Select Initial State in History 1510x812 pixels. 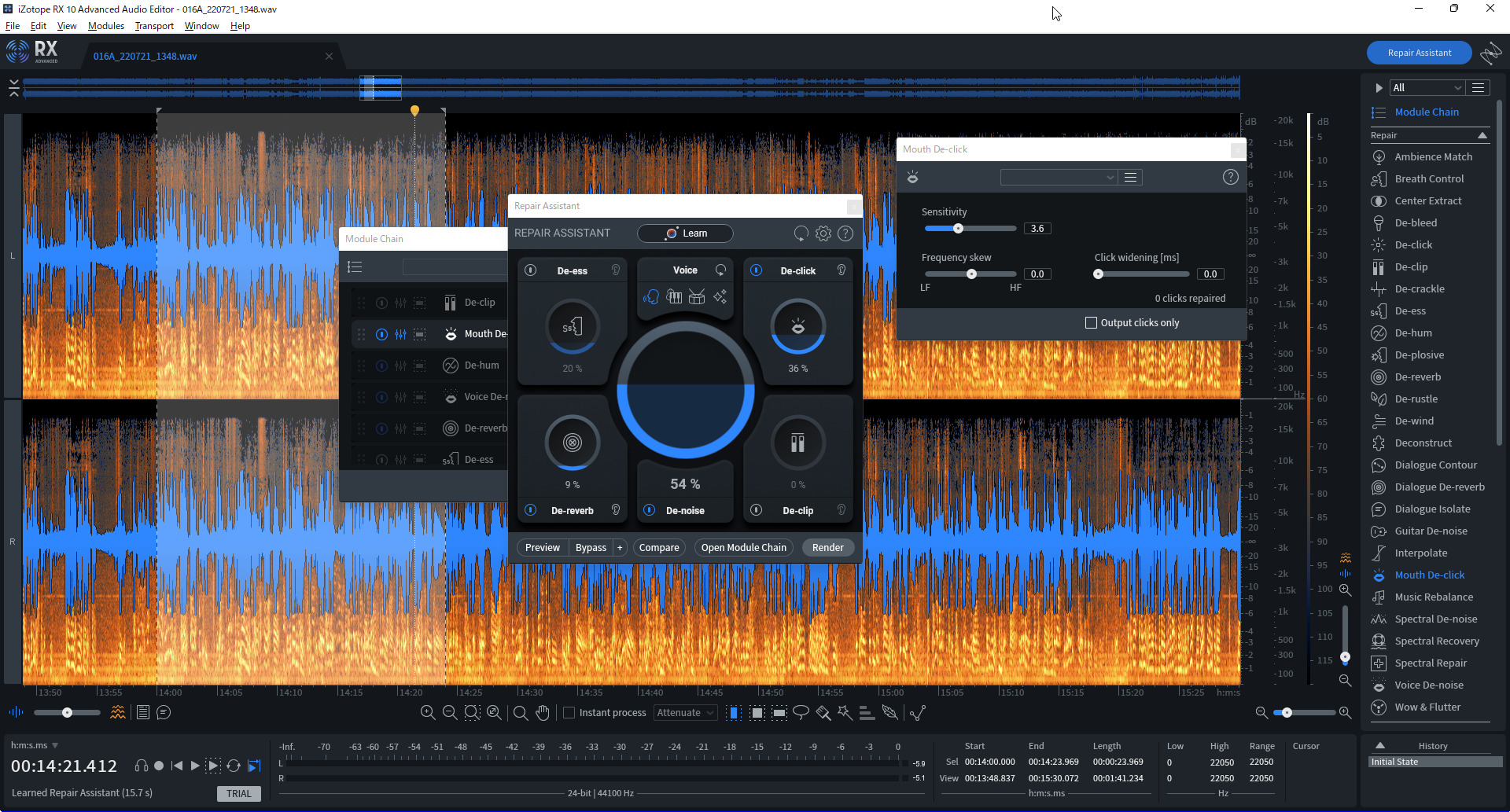(x=1435, y=762)
